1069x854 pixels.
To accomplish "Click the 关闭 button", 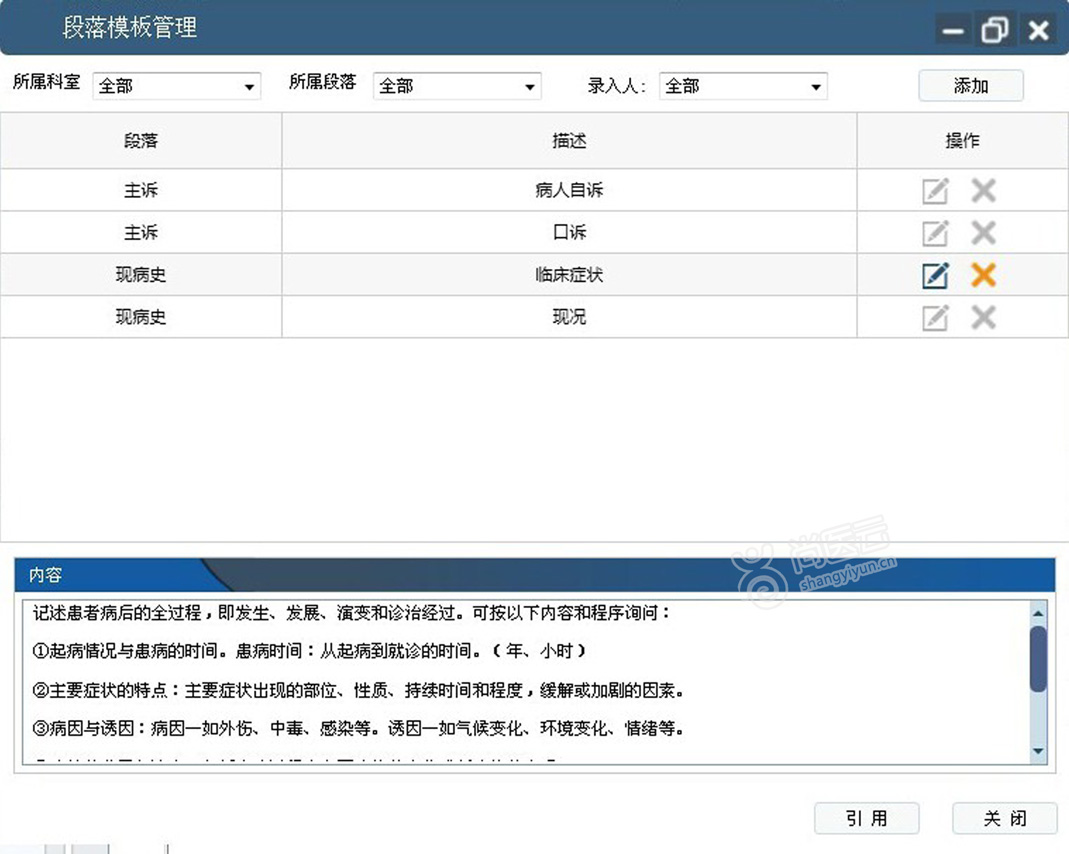I will coord(1004,818).
